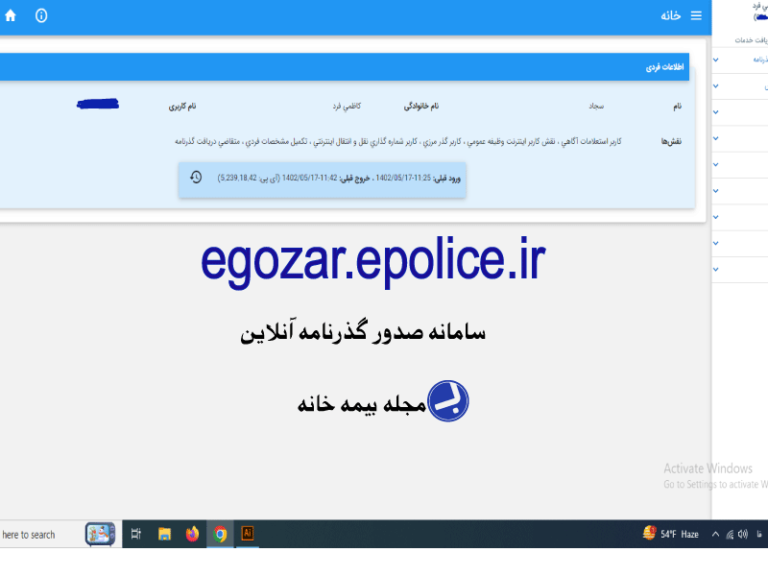Expand the گذرنامه sidebar section chevron
Screen dimensions: 768x576
[716, 60]
